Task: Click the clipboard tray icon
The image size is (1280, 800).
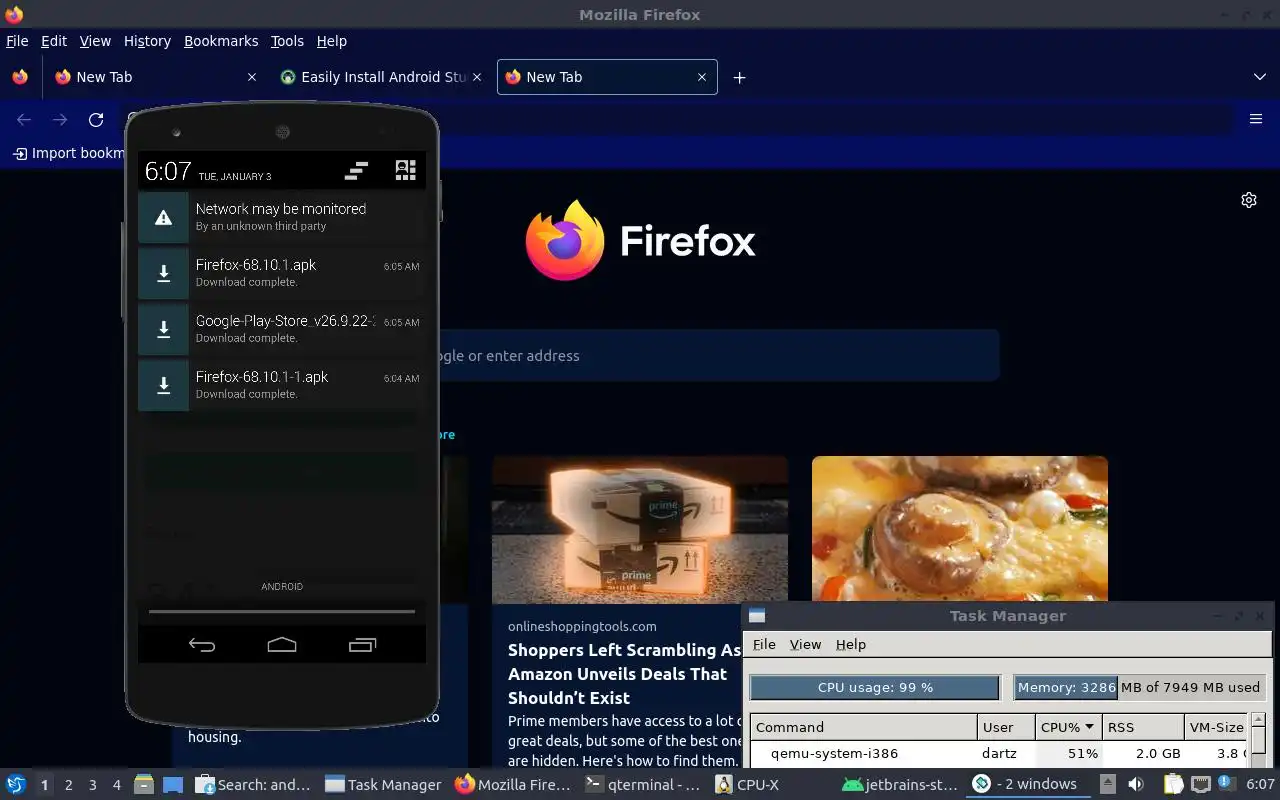Action: pyautogui.click(x=1173, y=784)
